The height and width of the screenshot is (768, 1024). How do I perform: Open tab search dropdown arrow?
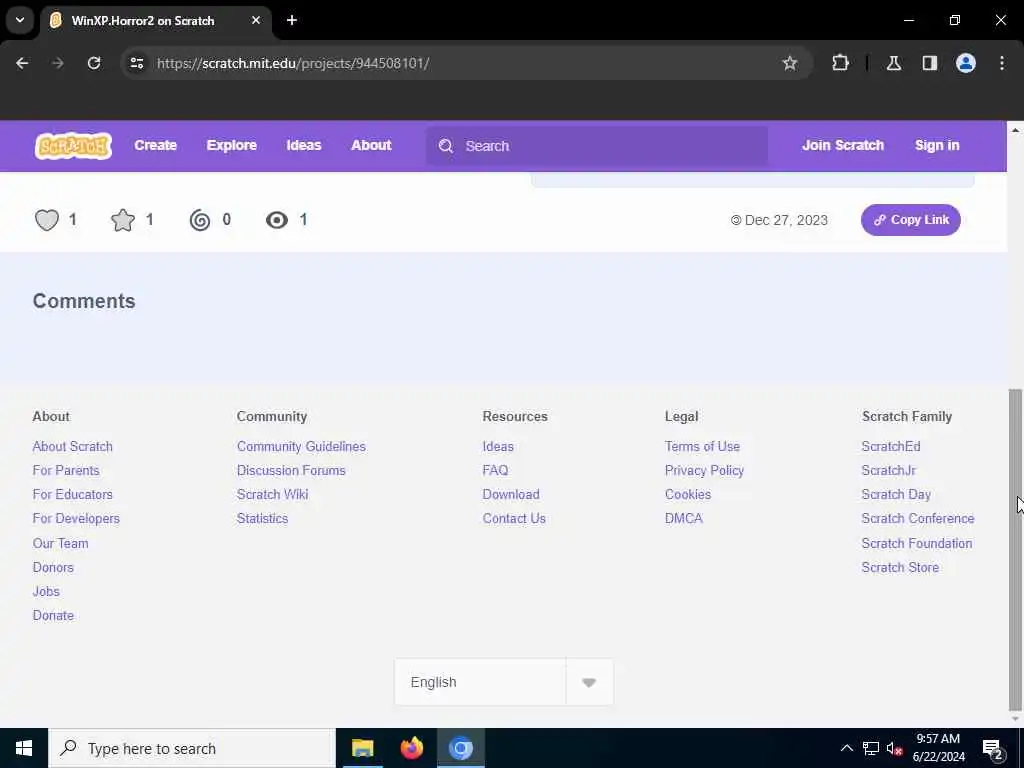click(x=20, y=20)
